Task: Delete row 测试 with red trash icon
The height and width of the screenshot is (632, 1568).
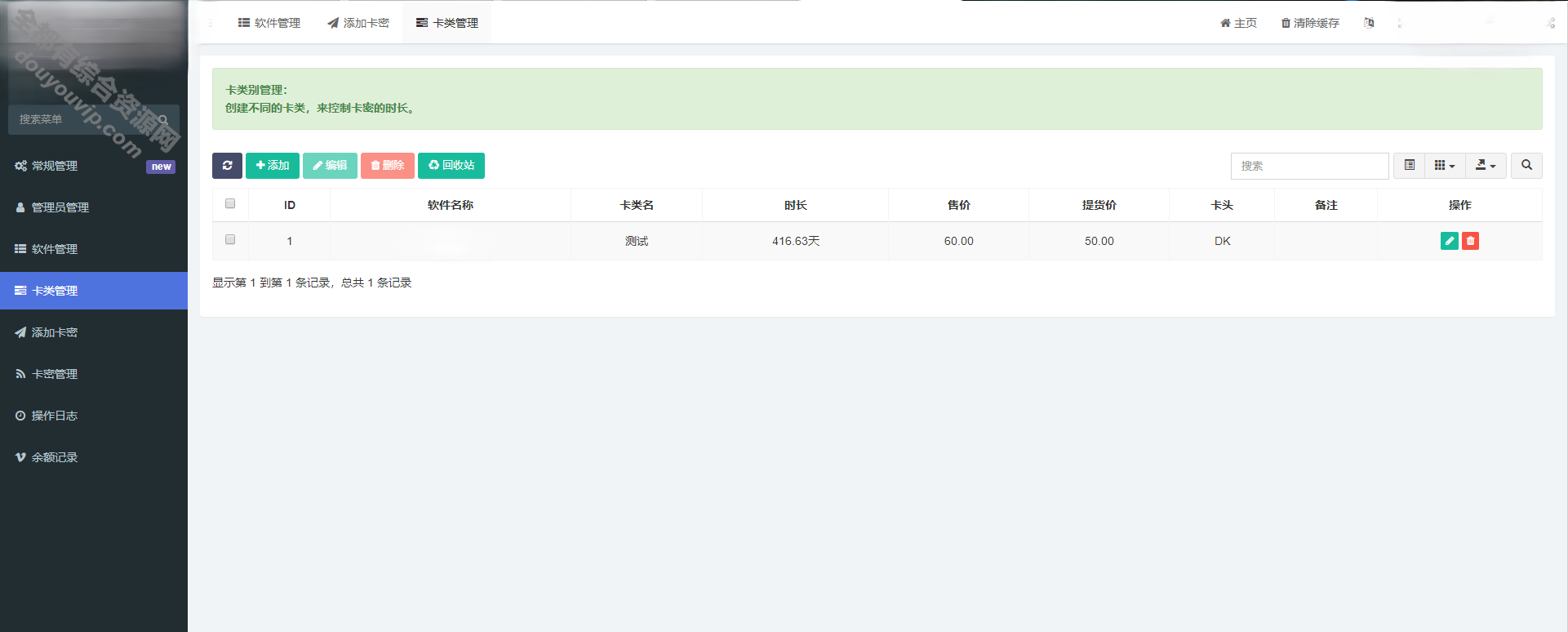Action: point(1470,241)
